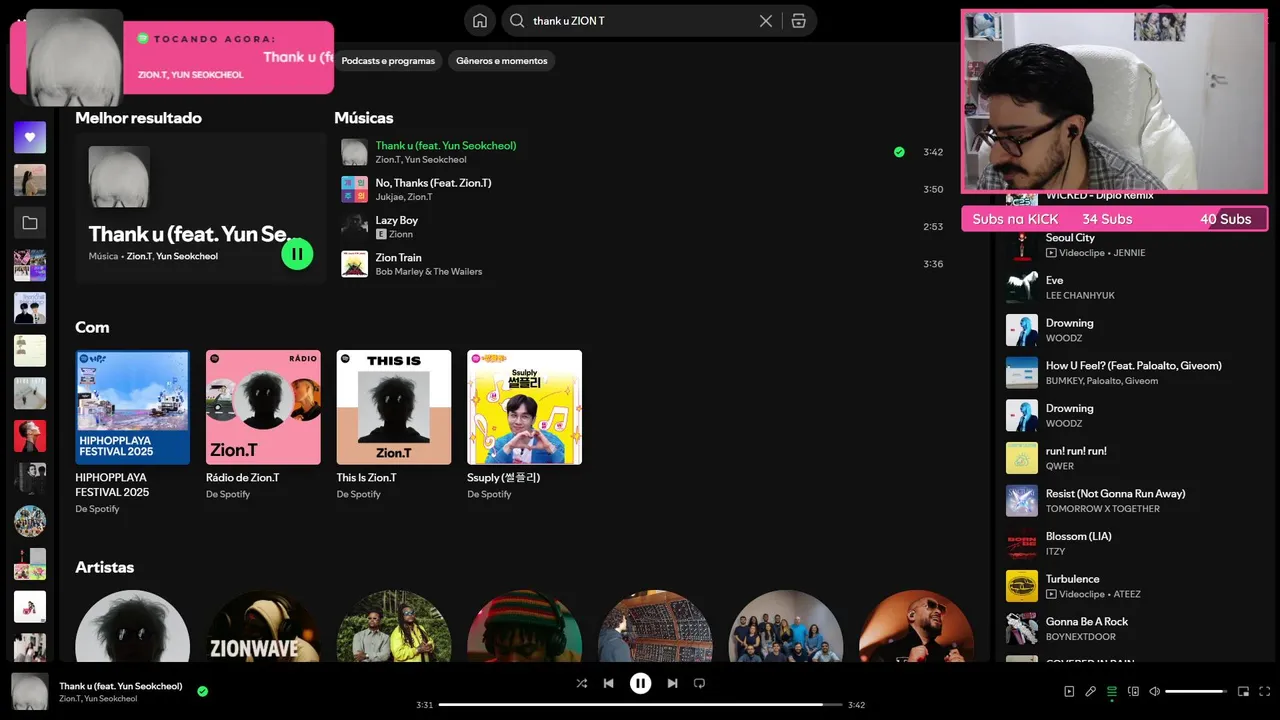The height and width of the screenshot is (720, 1280).
Task: Select the 'Gêneros e momentos' filter chip
Action: tap(502, 61)
